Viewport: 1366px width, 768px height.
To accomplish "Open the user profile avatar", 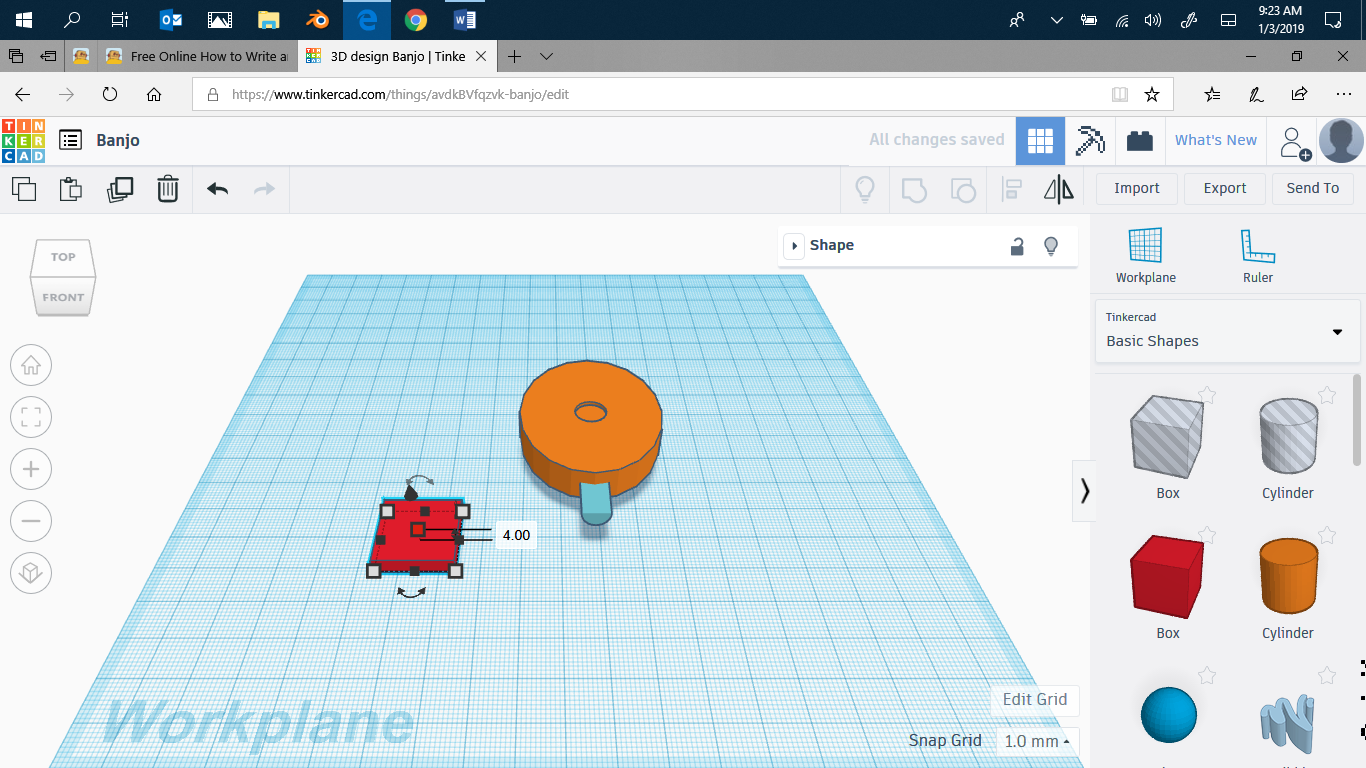I will pos(1341,141).
